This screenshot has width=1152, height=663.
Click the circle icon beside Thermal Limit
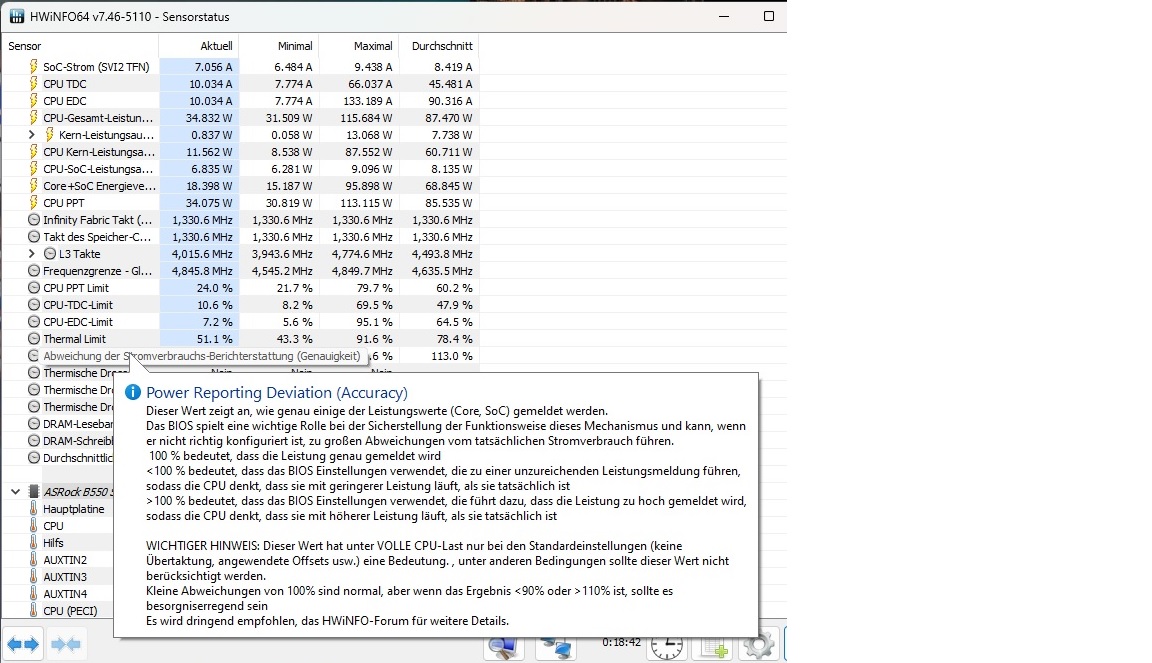[34, 338]
